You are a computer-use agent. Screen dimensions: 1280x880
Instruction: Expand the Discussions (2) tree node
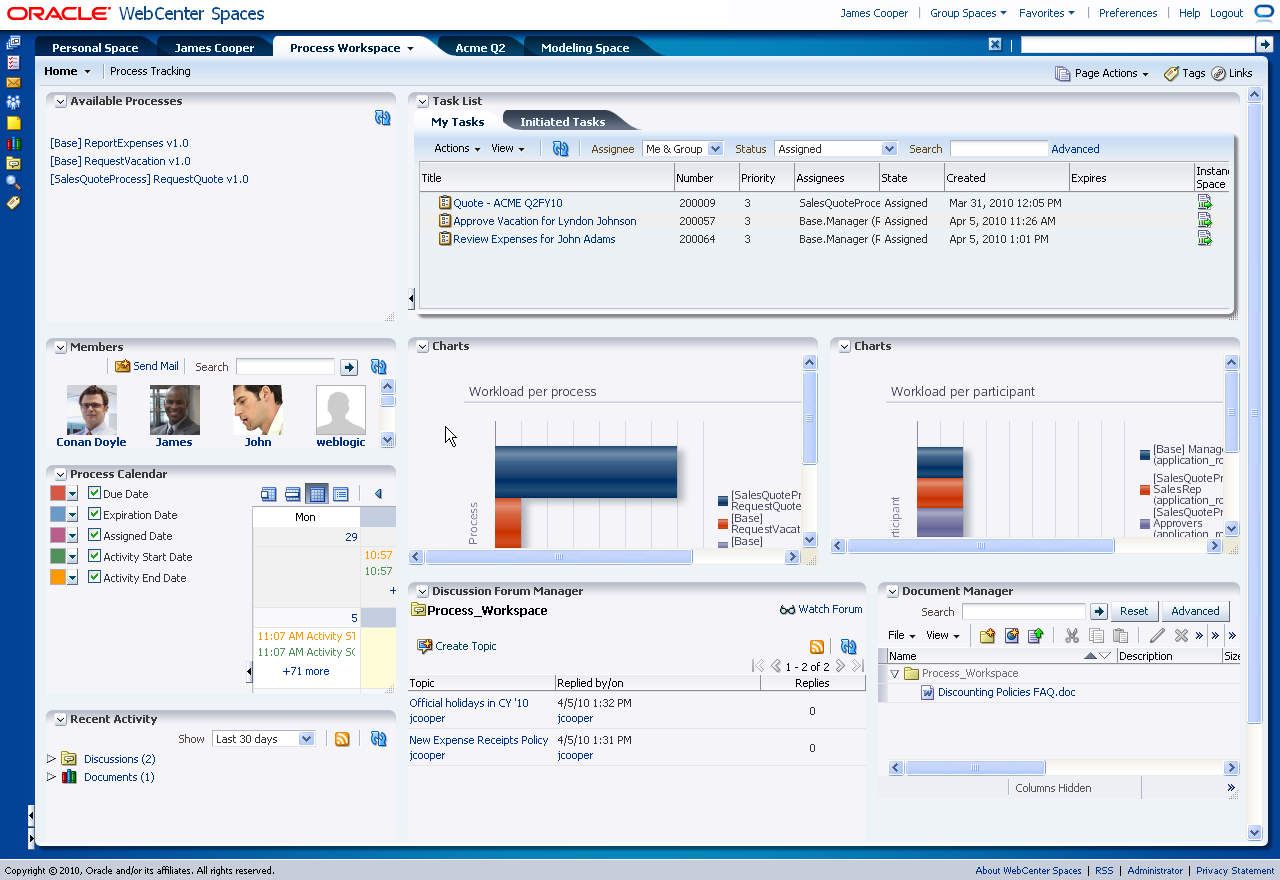(x=52, y=759)
